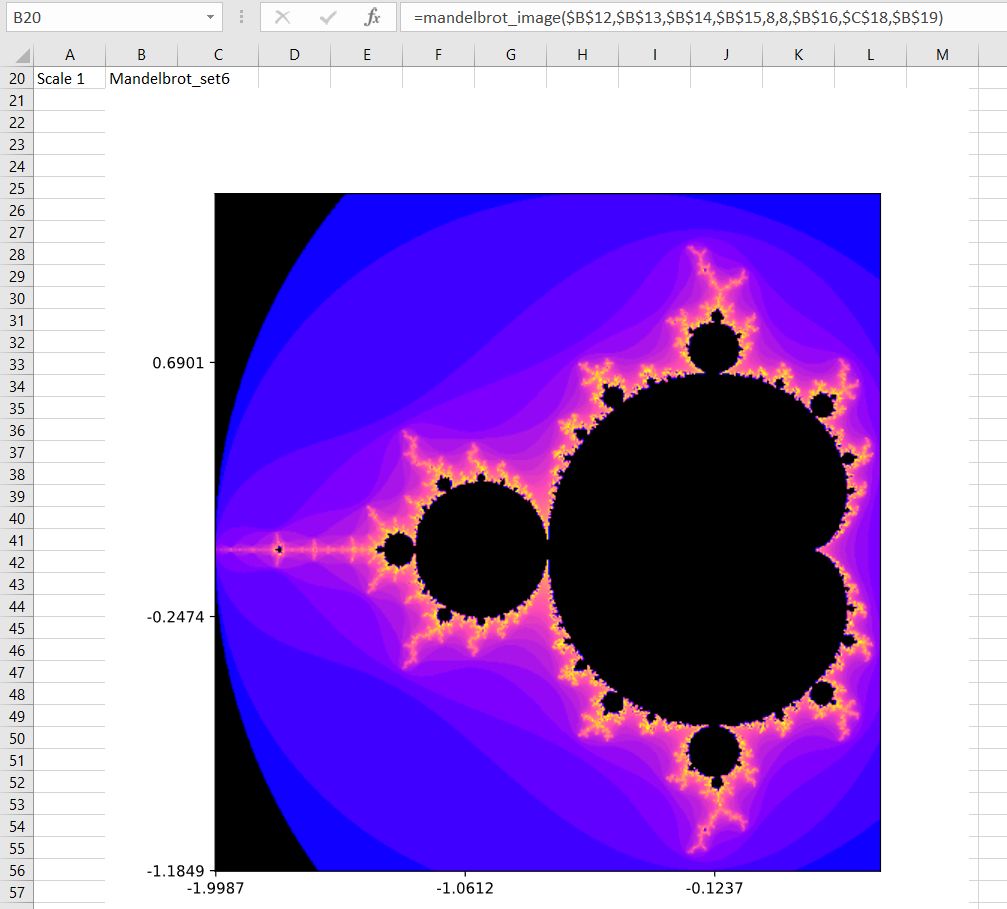The height and width of the screenshot is (909, 1007).
Task: Click into the mandelbrot_image formula text
Action: 680,17
